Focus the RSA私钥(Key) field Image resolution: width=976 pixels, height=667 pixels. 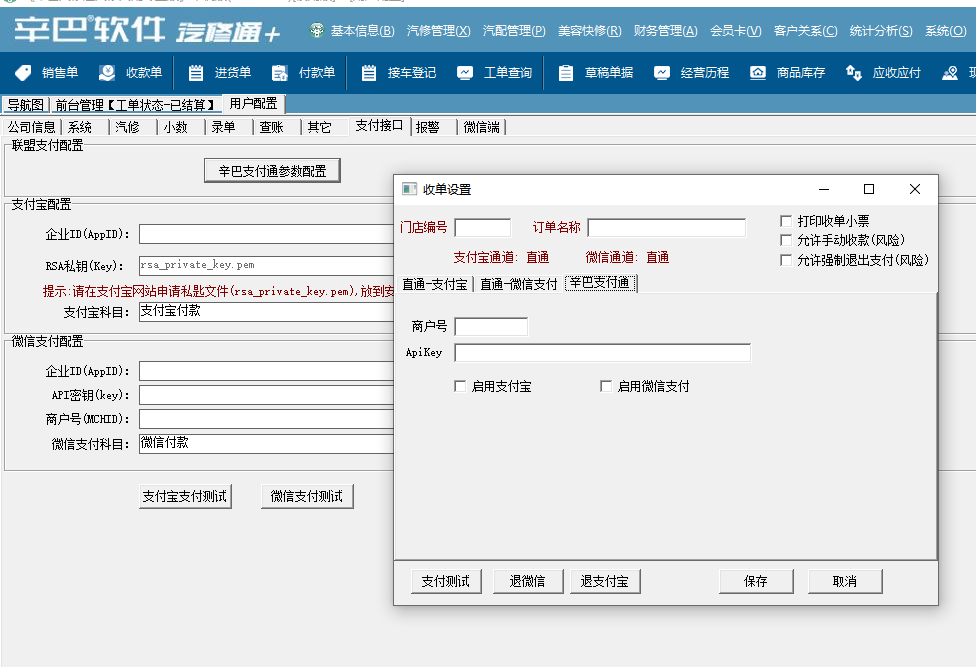[x=266, y=265]
